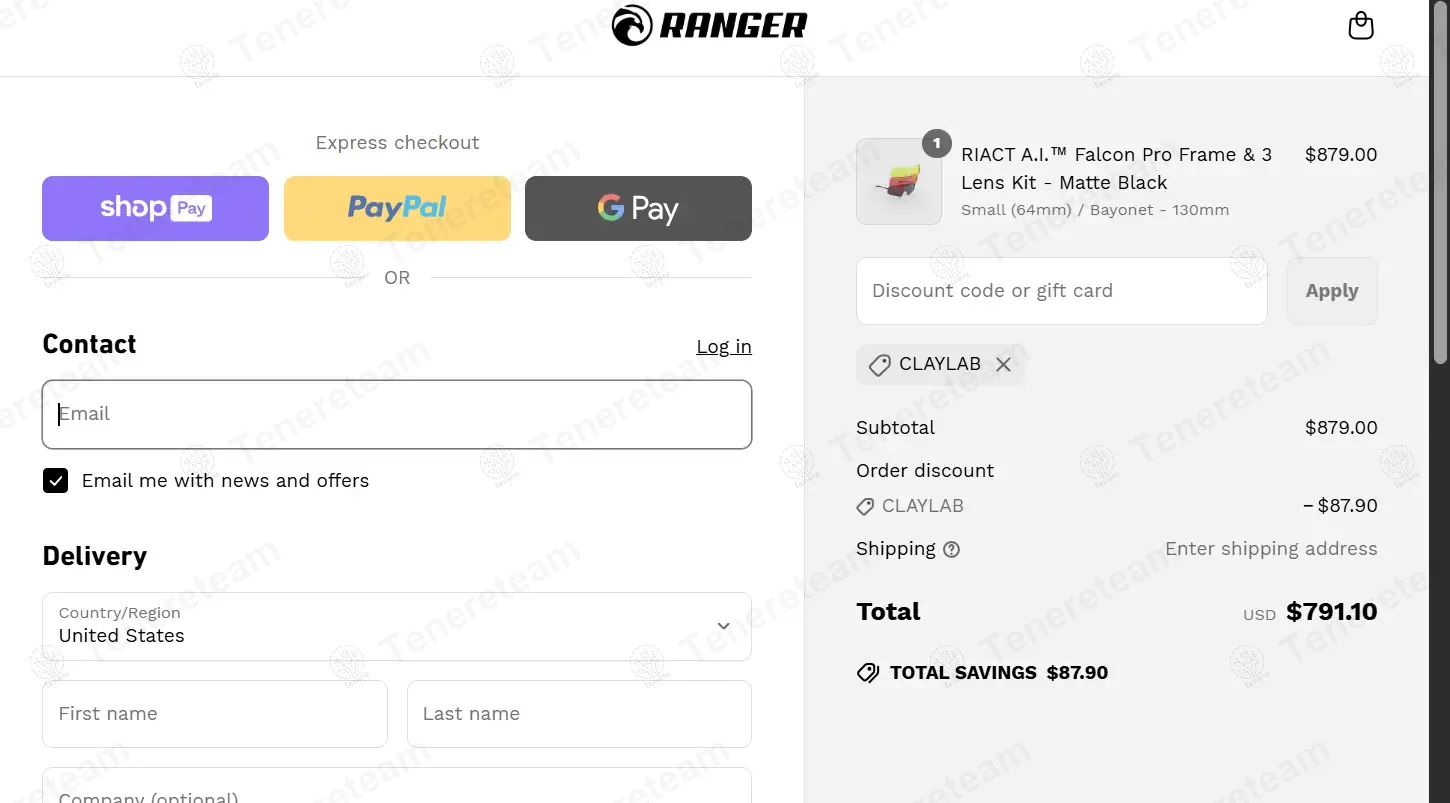
Task: Open the Country/Region dropdown
Action: 397,626
